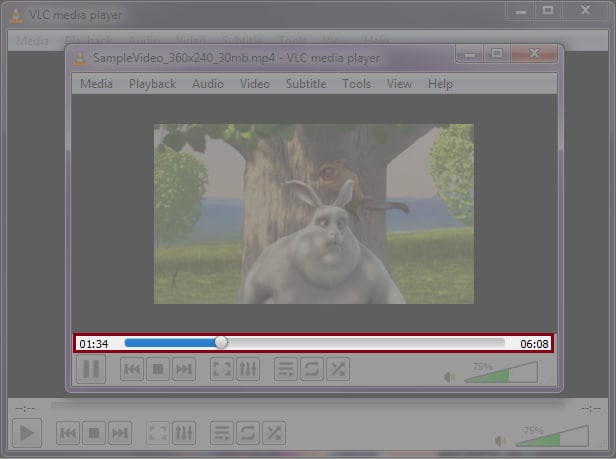Open Media menu in SampleVideo window
The image size is (616, 459).
[x=96, y=84]
